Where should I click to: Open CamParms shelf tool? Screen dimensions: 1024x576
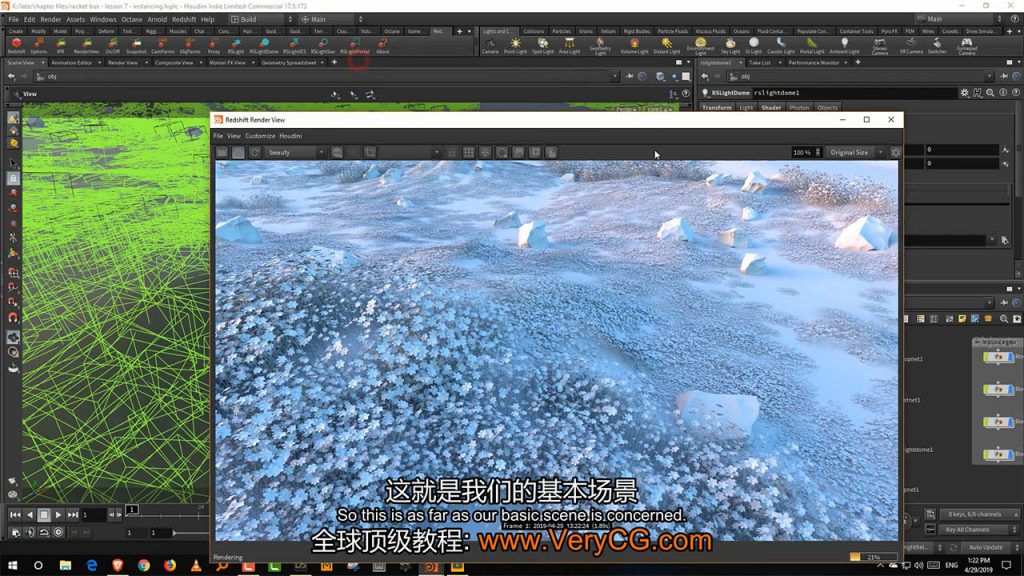[163, 45]
